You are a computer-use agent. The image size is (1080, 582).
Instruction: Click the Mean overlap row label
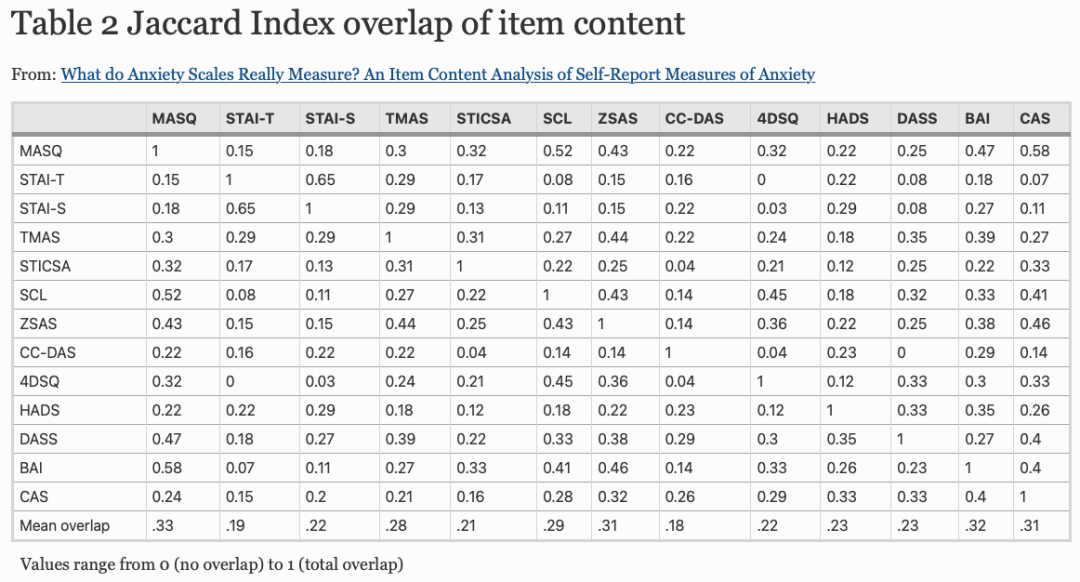64,526
